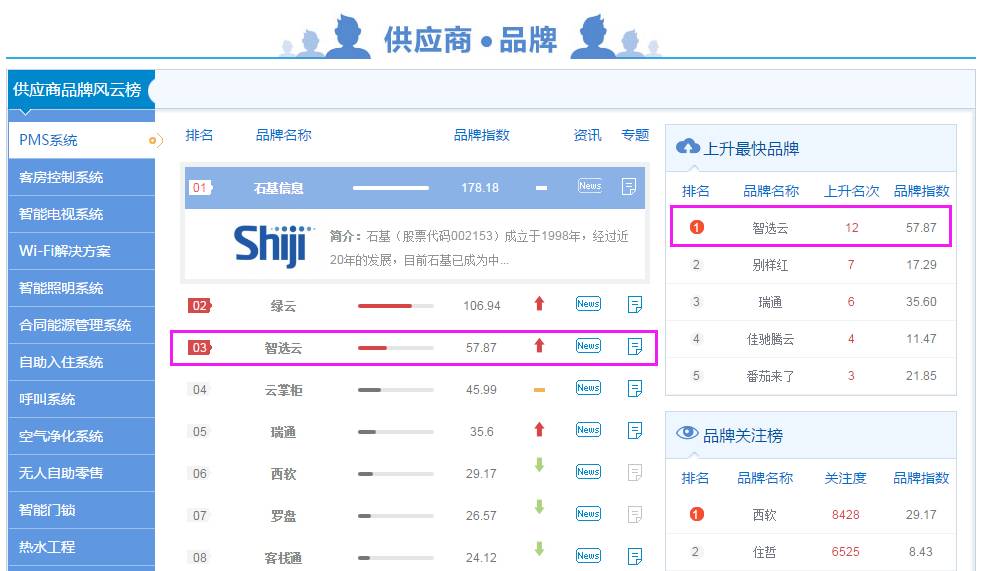Click the red up arrow in 智选云 row
Image resolution: width=987 pixels, height=571 pixels.
tap(539, 346)
